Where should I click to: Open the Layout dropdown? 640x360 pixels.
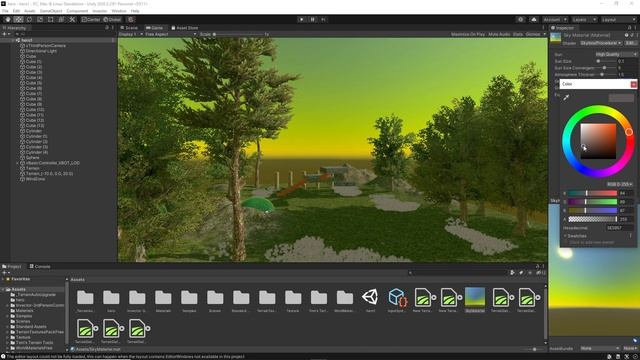pyautogui.click(x=618, y=19)
